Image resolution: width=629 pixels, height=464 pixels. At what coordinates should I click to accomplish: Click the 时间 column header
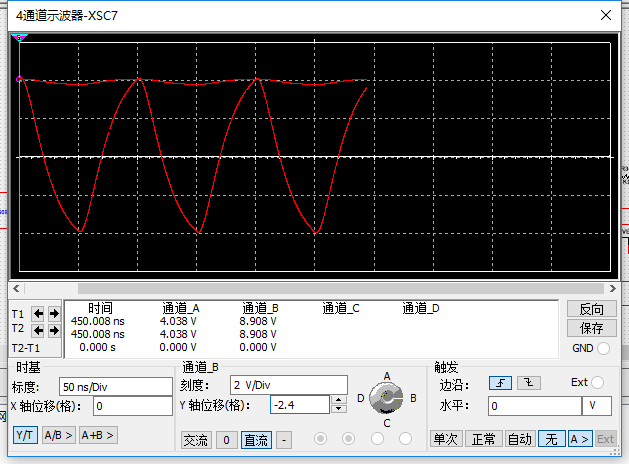pyautogui.click(x=100, y=308)
